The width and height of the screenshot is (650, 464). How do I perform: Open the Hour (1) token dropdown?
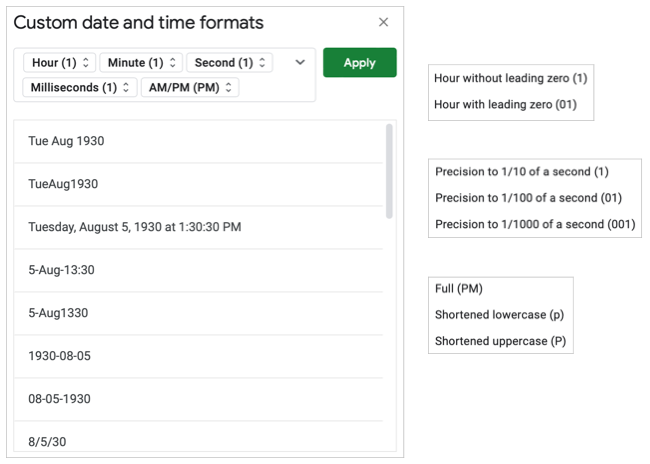click(x=60, y=63)
